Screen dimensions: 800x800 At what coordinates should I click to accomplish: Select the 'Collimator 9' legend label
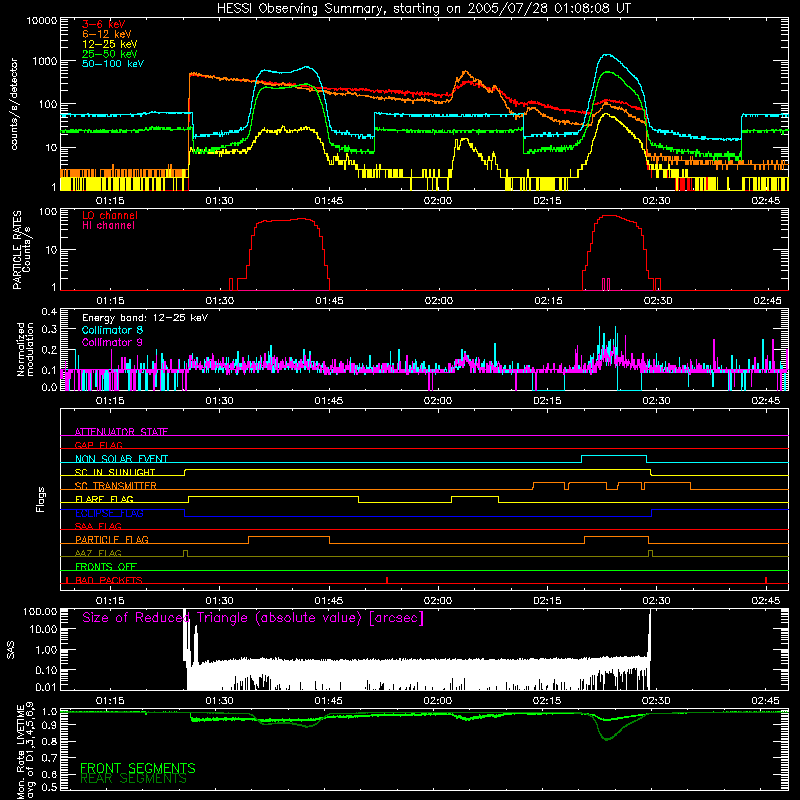[x=112, y=342]
